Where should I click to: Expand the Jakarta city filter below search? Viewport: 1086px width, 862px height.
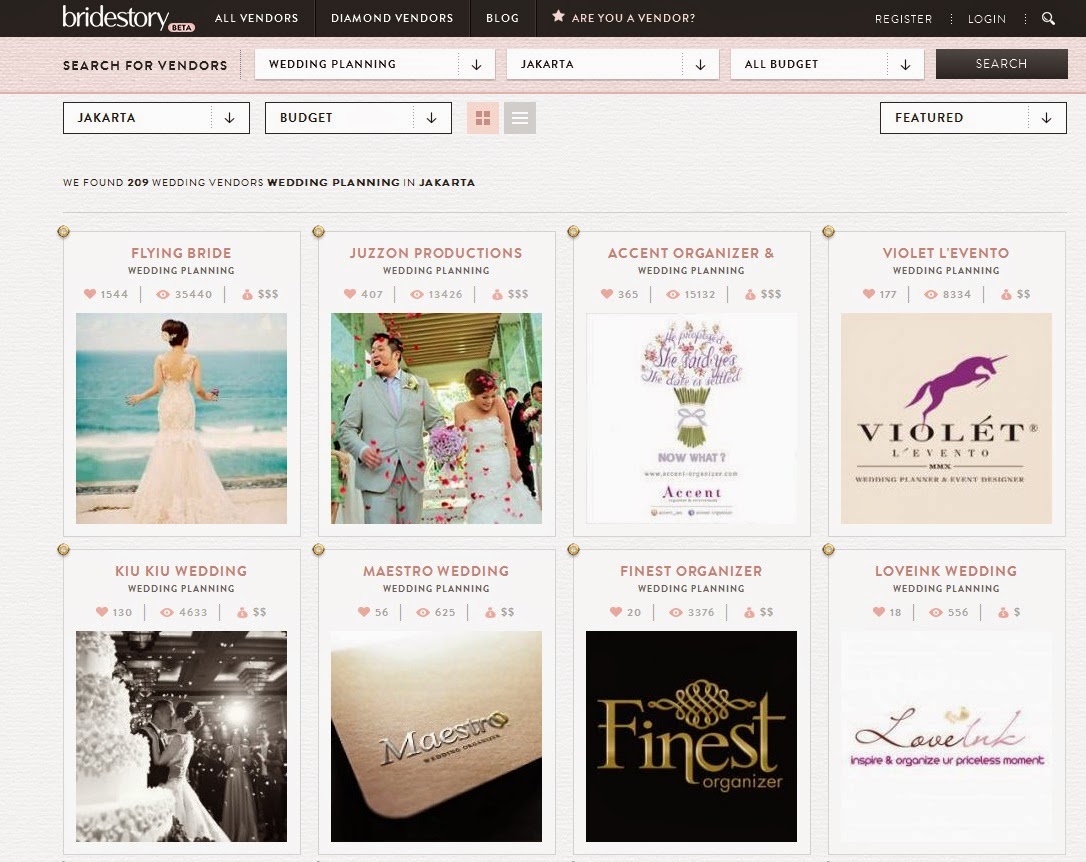click(x=157, y=118)
